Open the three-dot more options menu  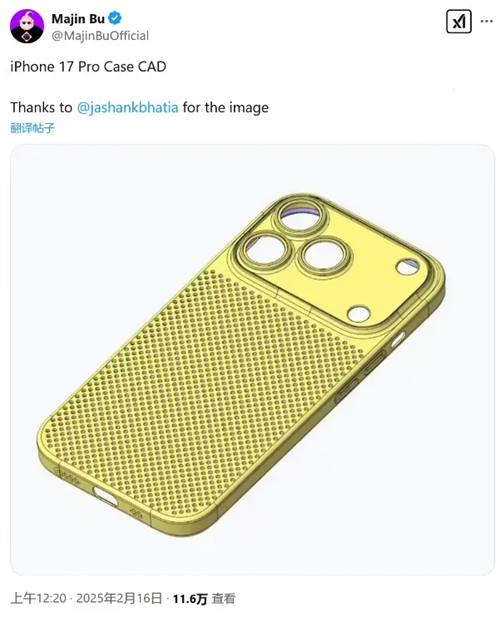point(487,21)
